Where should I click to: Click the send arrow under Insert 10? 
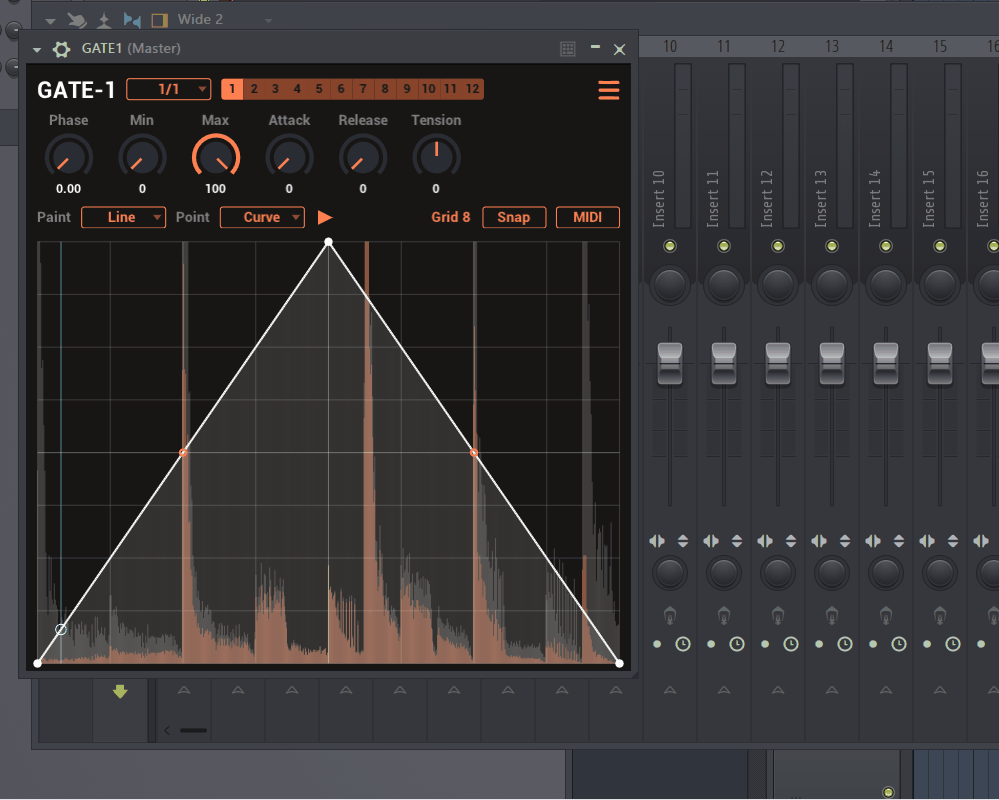click(670, 690)
